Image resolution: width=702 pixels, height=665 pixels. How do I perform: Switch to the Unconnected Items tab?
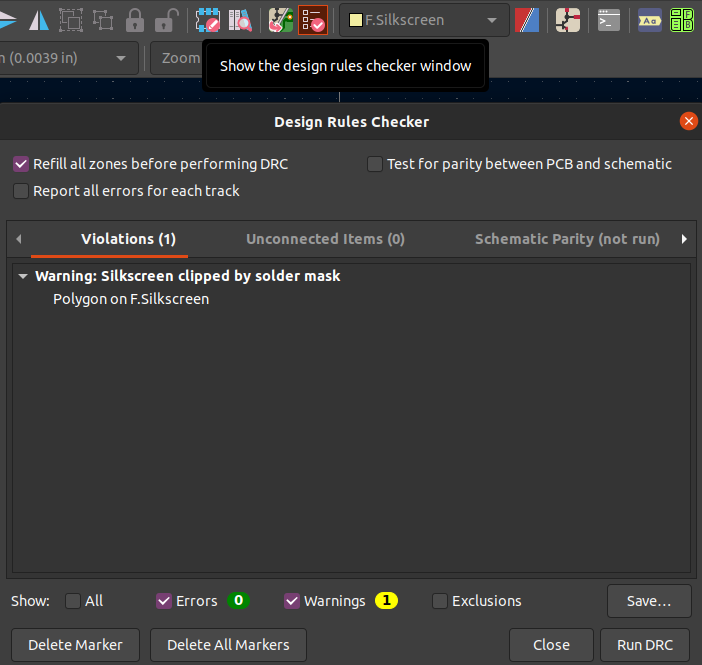pyautogui.click(x=325, y=239)
